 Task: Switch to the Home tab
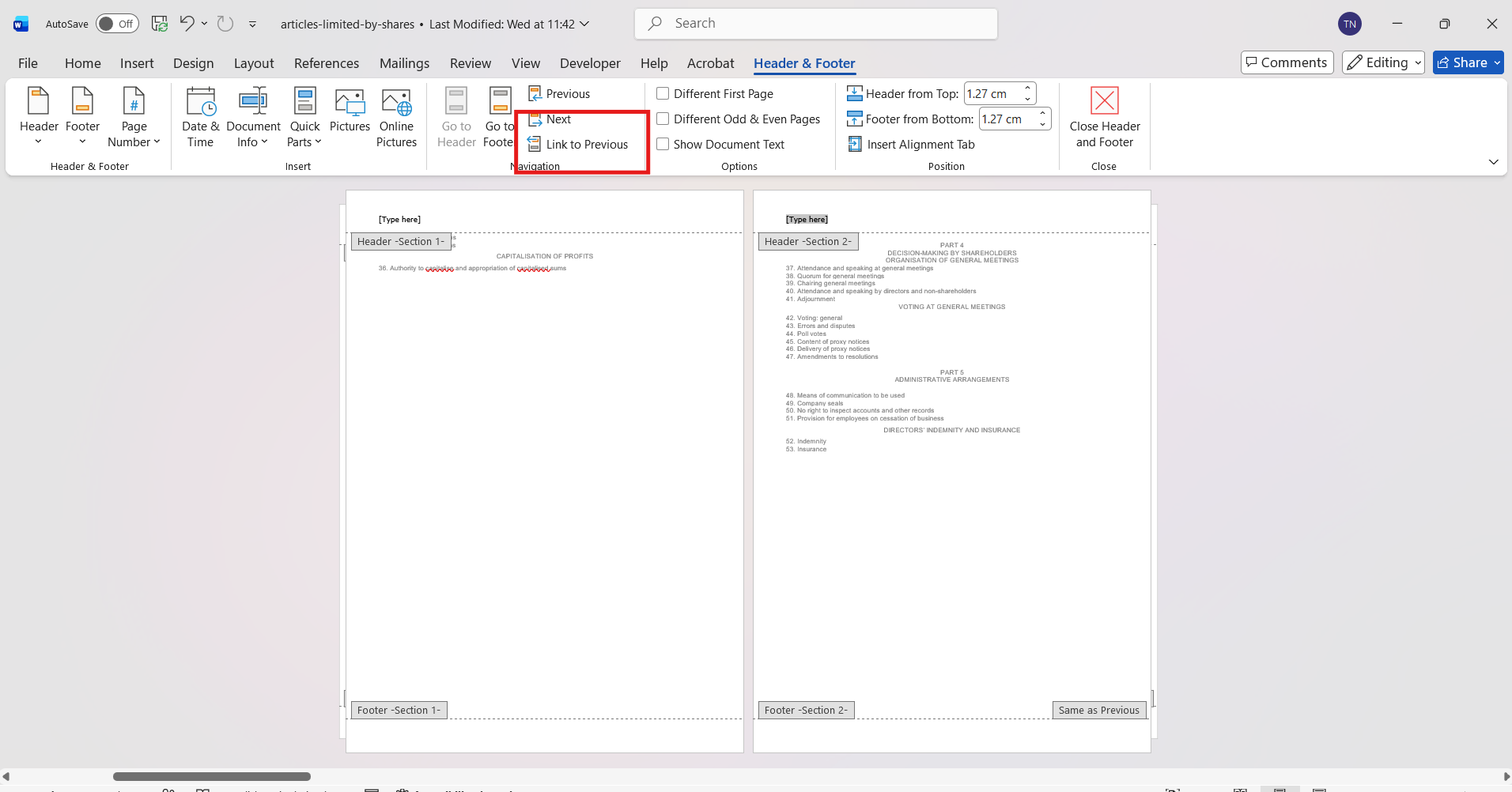click(x=83, y=63)
